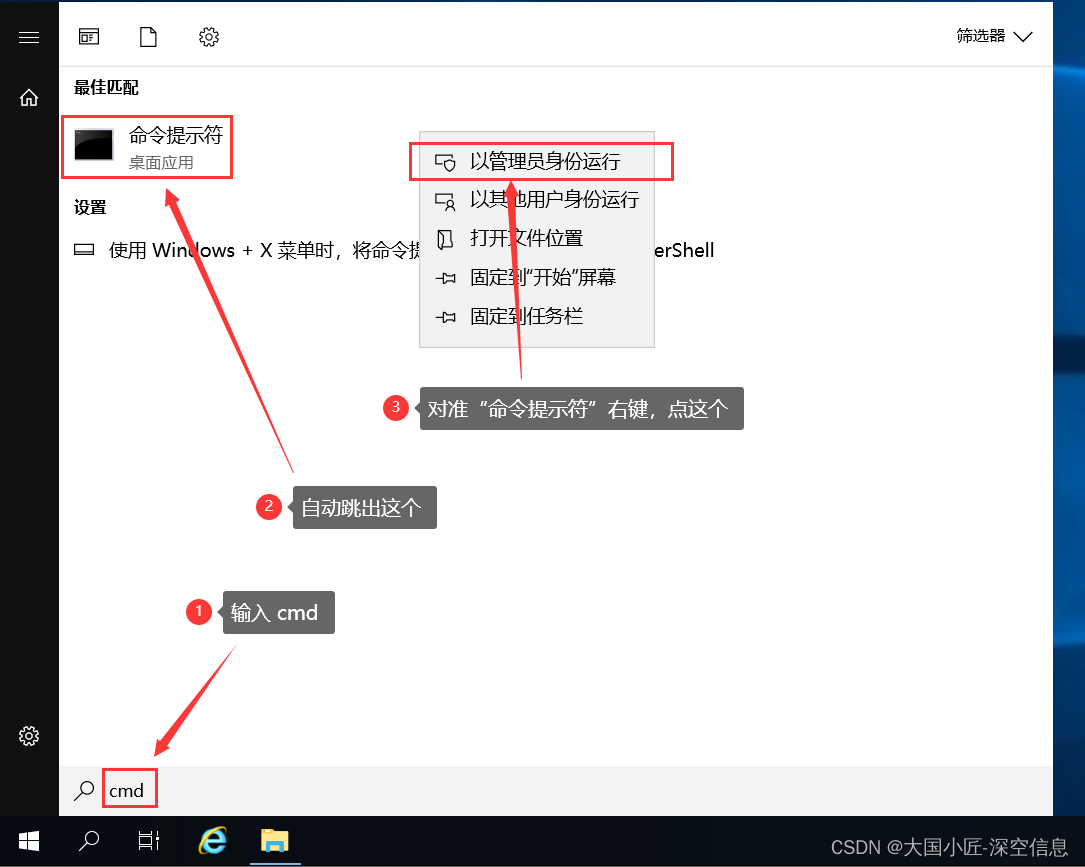
Task: Click the Settings gear filter icon at top
Action: pyautogui.click(x=208, y=36)
